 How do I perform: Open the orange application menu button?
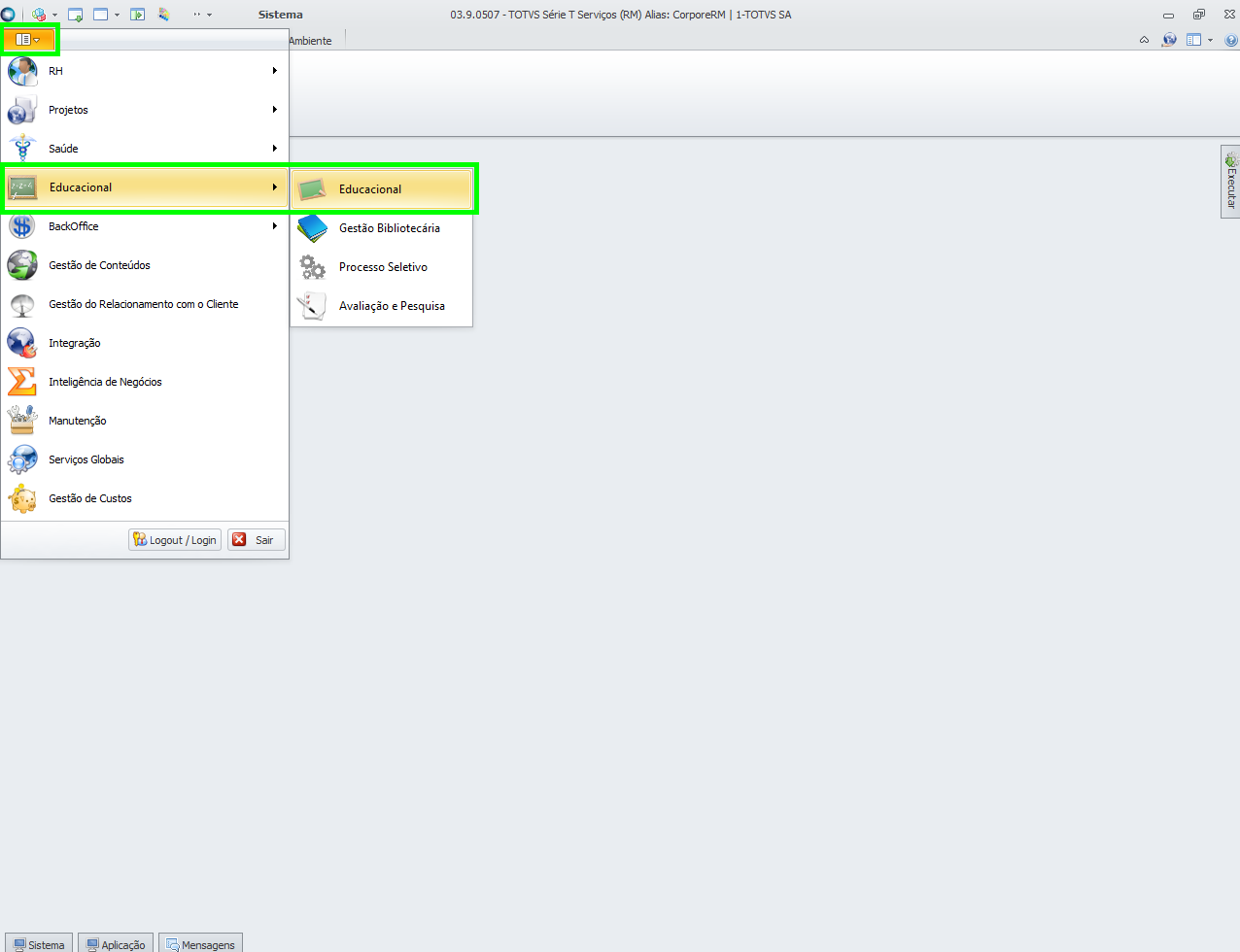coord(28,40)
